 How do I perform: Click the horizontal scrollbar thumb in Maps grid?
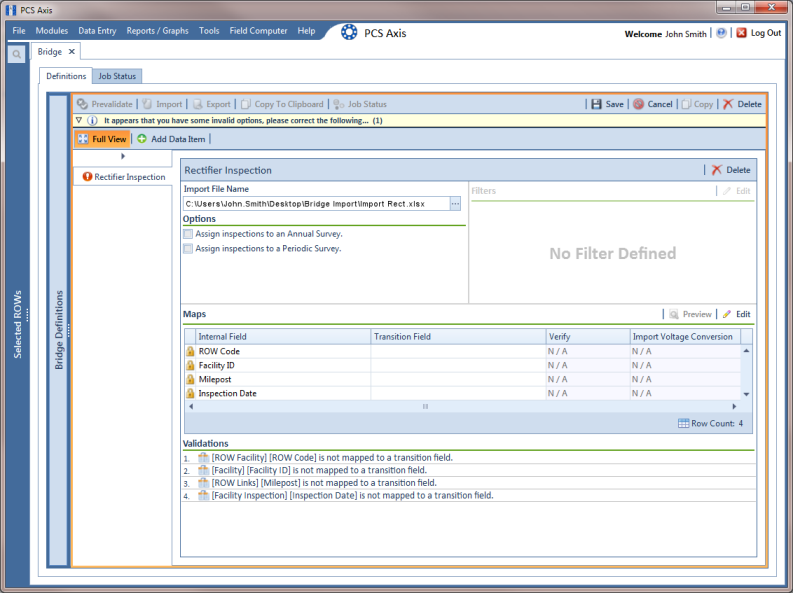point(425,406)
